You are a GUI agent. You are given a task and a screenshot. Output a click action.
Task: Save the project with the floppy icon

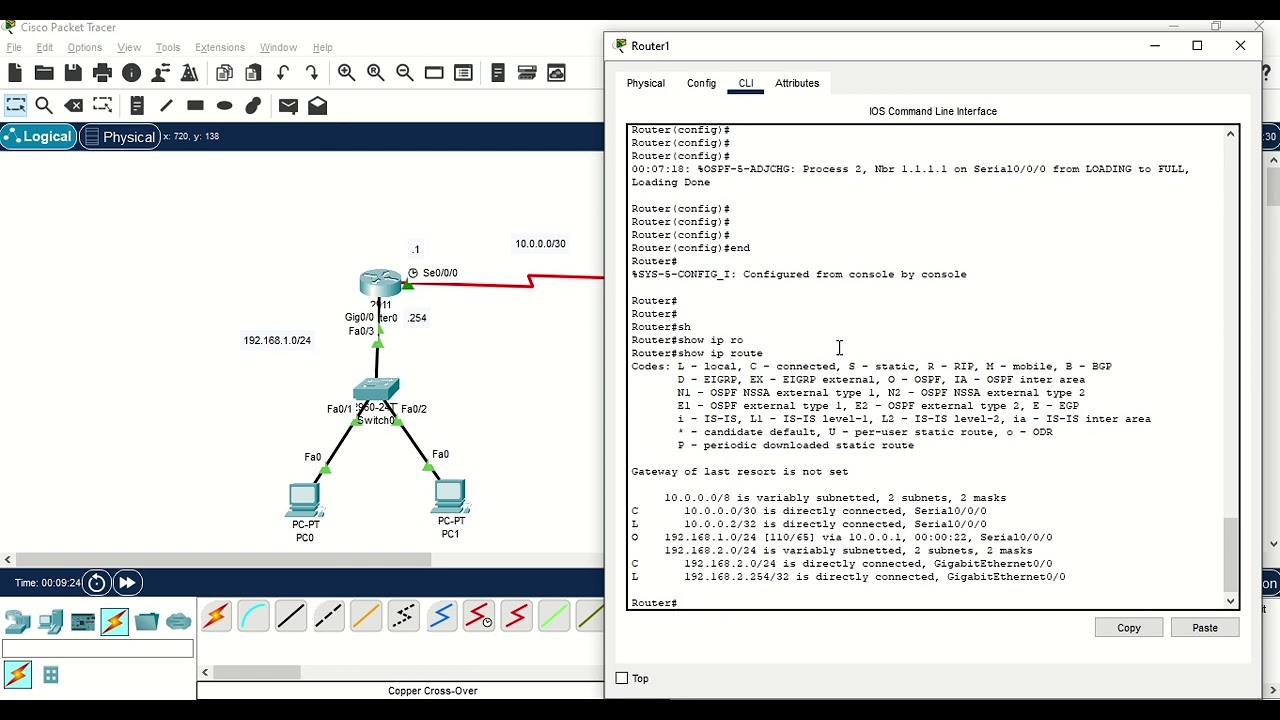point(73,73)
